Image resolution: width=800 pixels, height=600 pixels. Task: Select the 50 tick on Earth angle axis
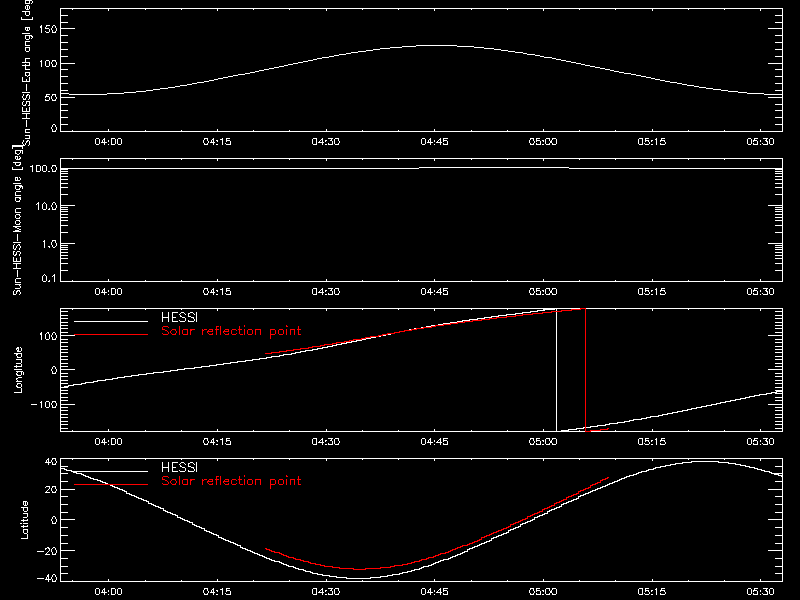[x=51, y=97]
